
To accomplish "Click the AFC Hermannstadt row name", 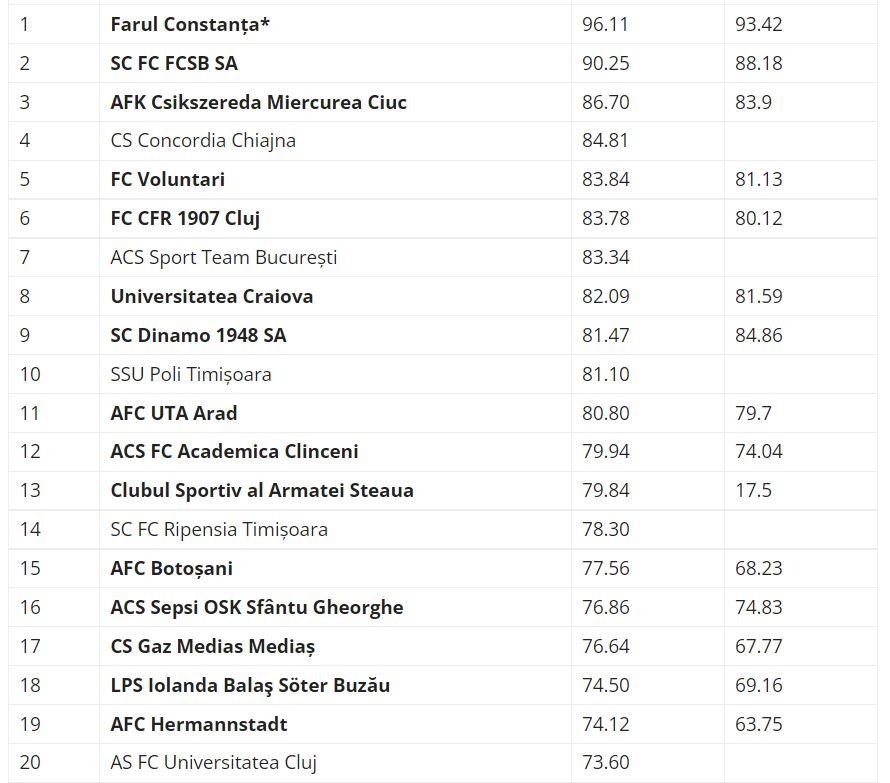I will coord(199,725).
